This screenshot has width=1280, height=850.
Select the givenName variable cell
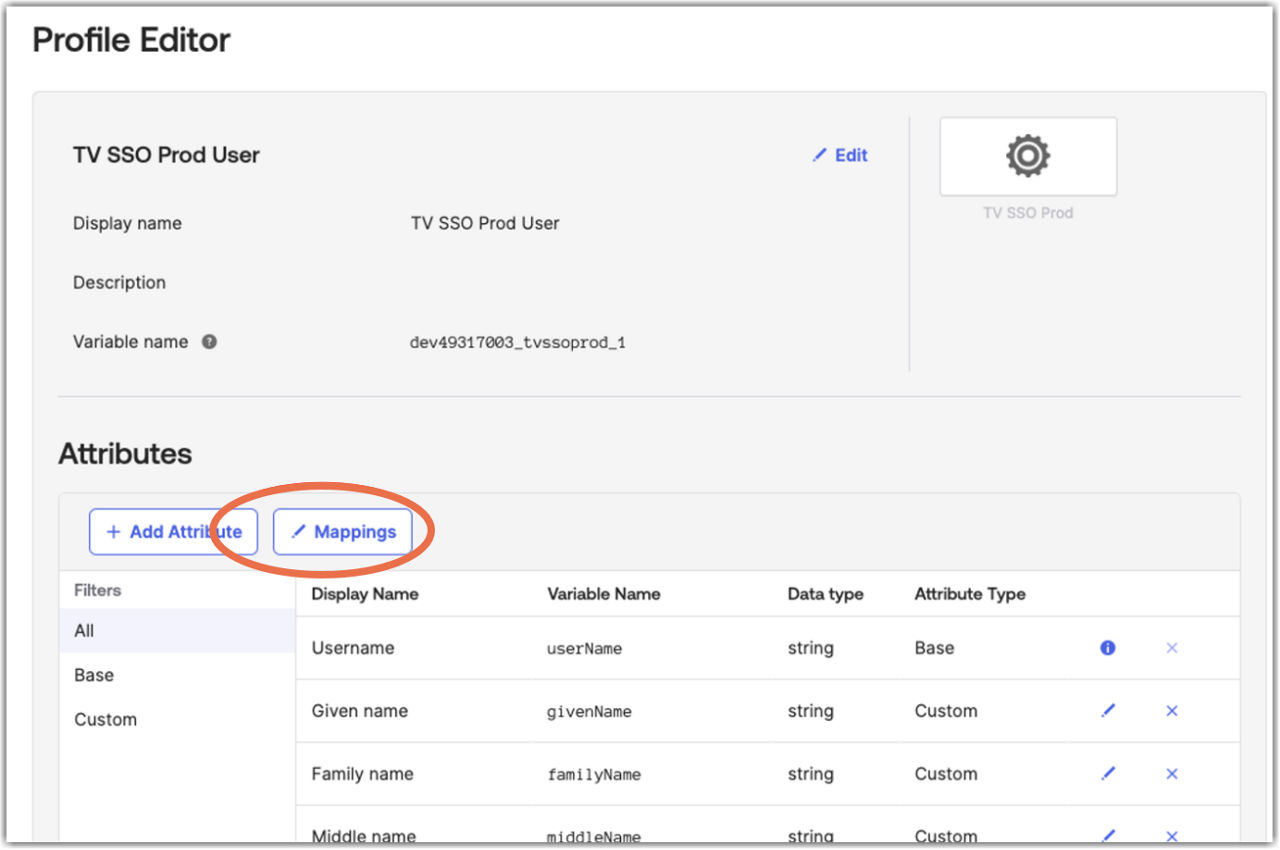pyautogui.click(x=589, y=712)
